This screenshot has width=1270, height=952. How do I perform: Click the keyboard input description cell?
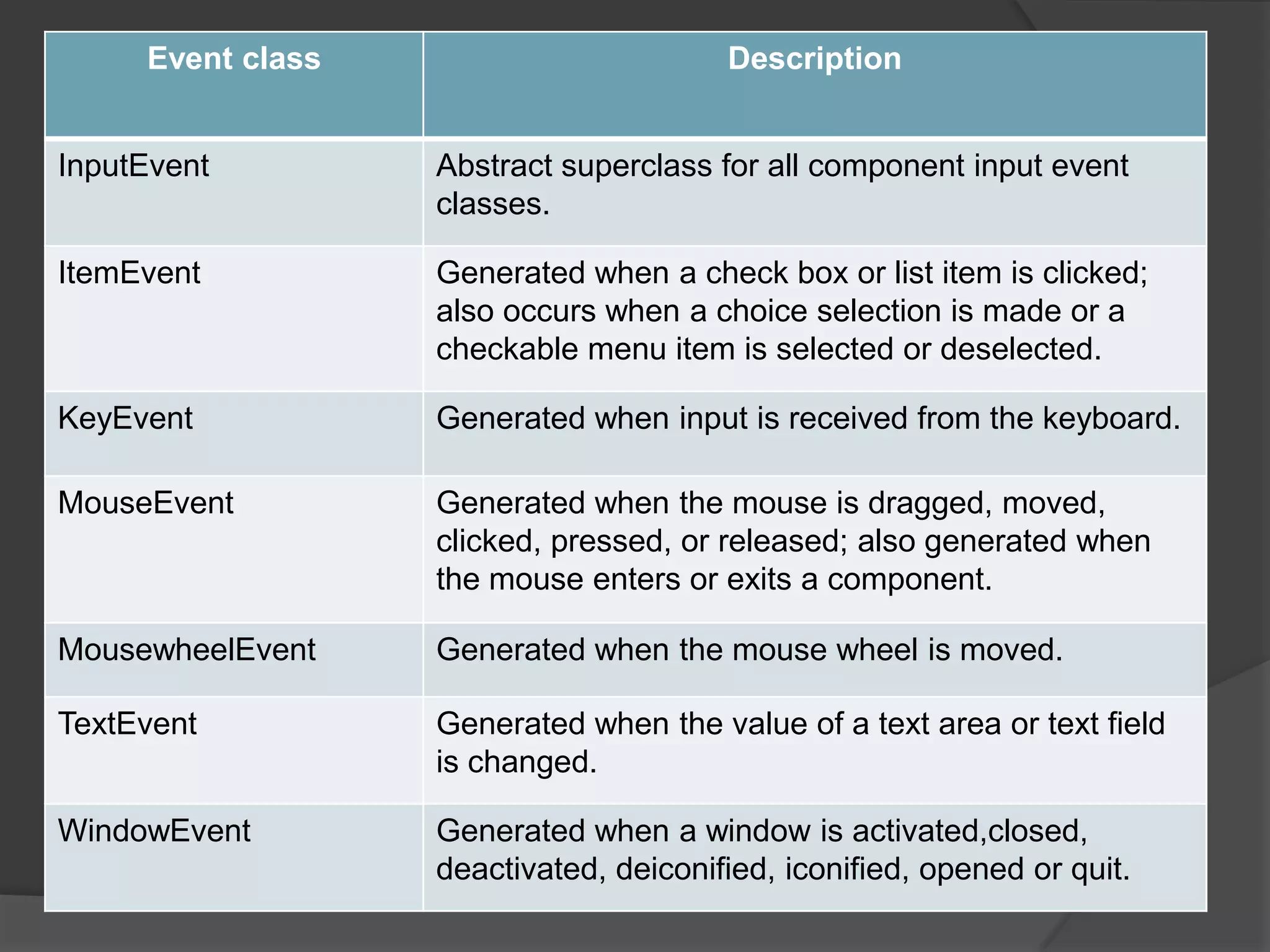pyautogui.click(x=808, y=418)
